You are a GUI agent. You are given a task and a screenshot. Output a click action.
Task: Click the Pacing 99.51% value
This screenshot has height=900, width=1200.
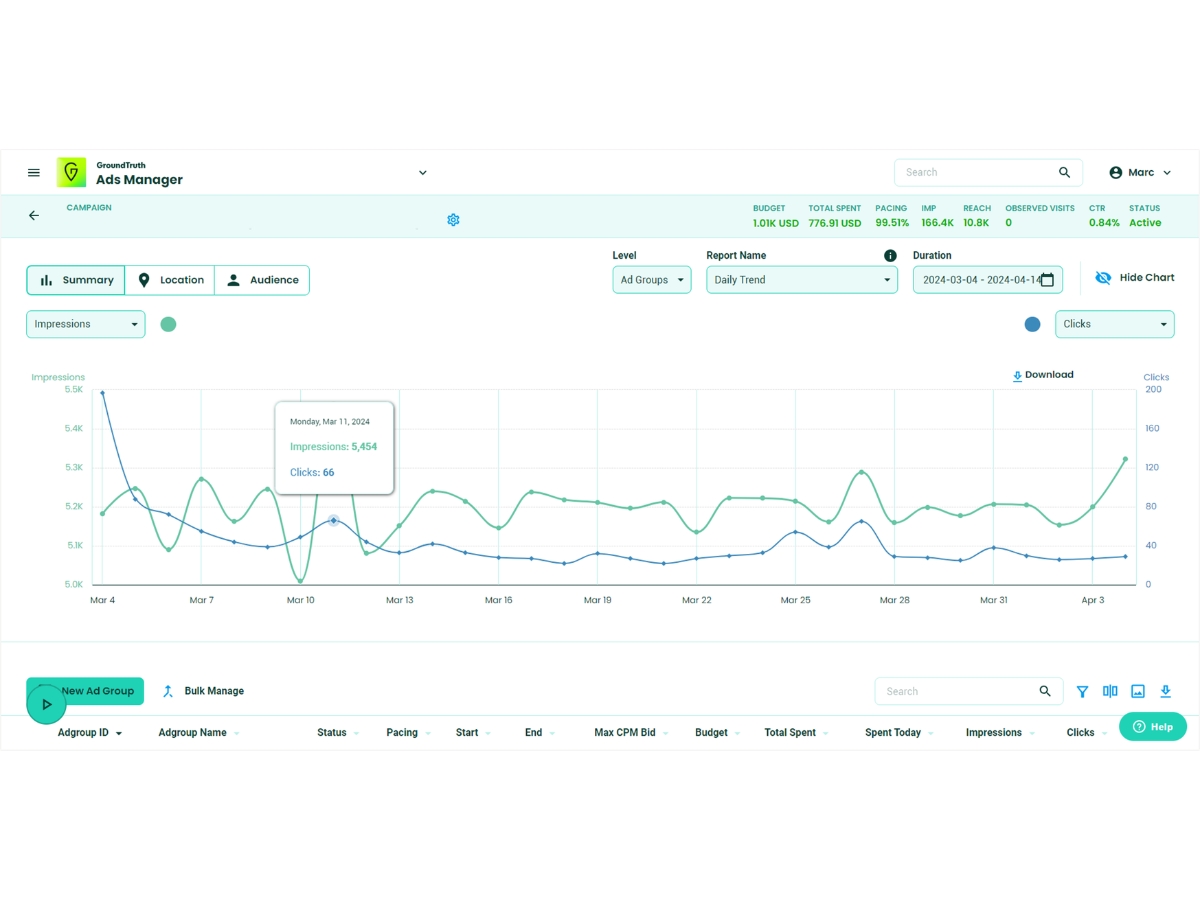coord(892,223)
